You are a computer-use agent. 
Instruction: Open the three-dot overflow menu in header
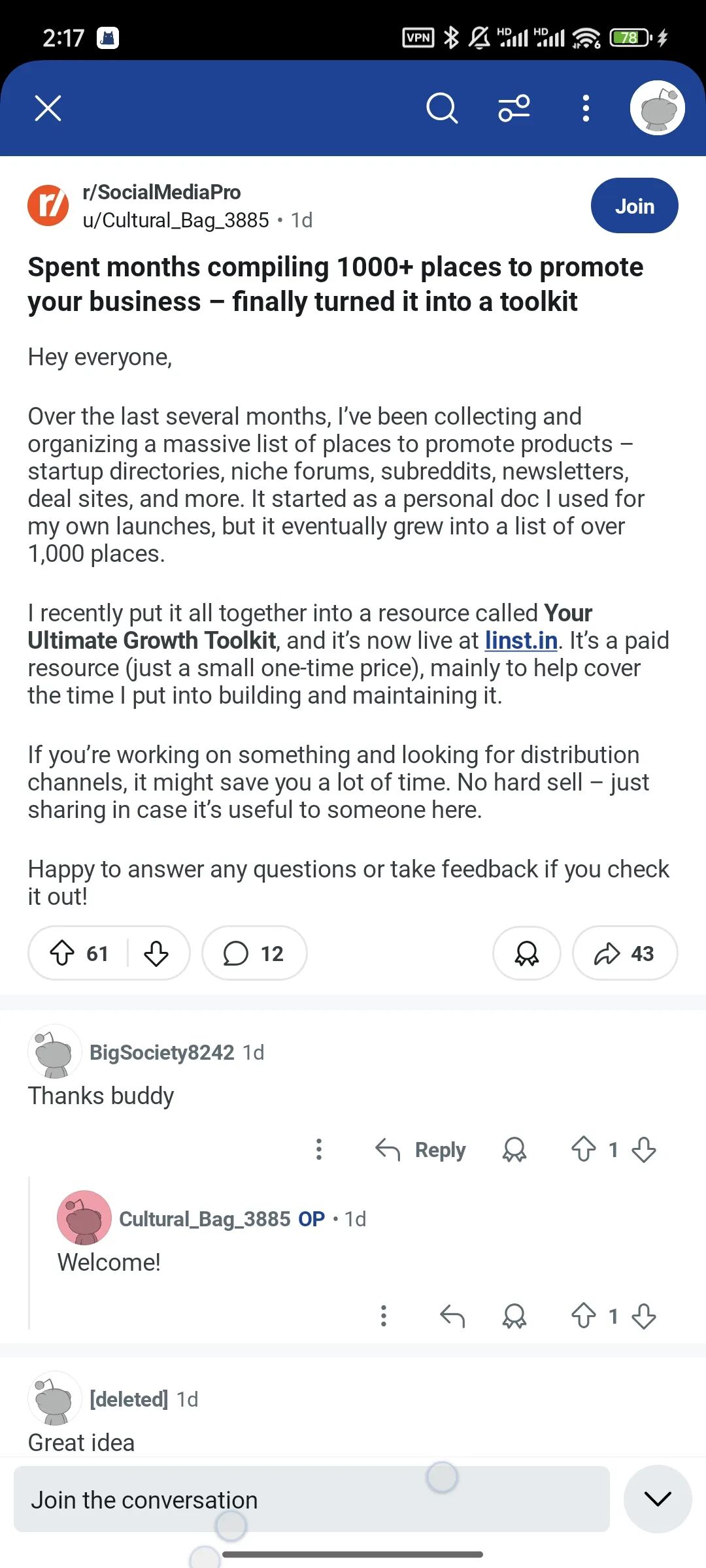click(x=586, y=108)
